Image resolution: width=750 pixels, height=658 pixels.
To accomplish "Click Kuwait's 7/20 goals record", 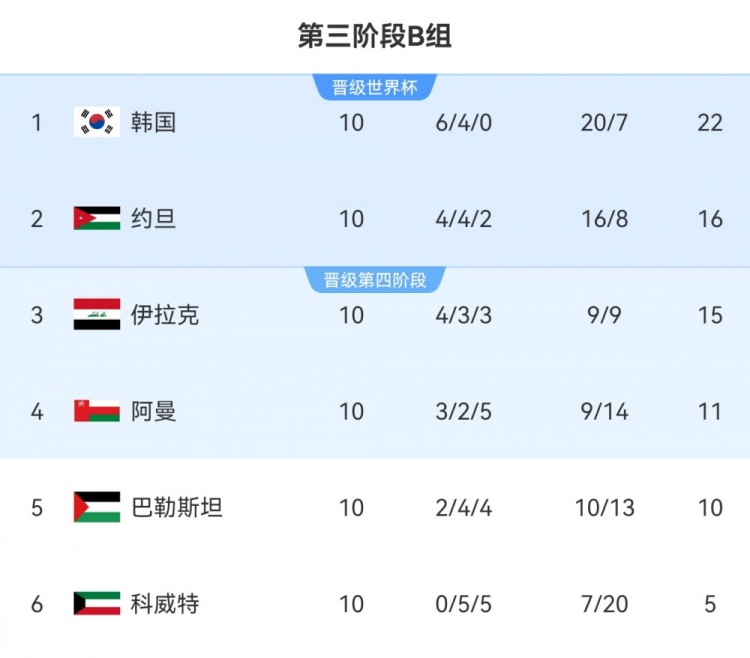I will pos(604,603).
